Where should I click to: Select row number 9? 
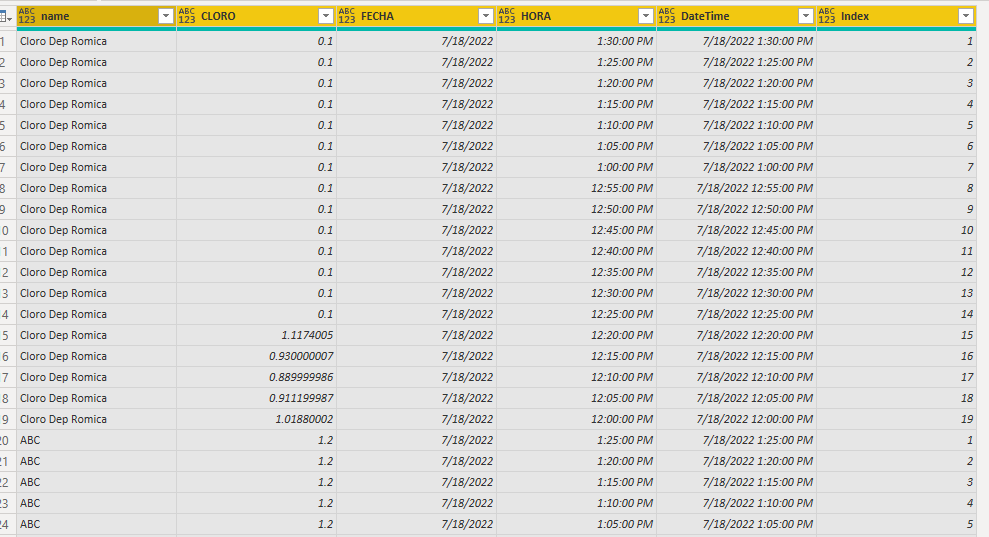[8, 209]
